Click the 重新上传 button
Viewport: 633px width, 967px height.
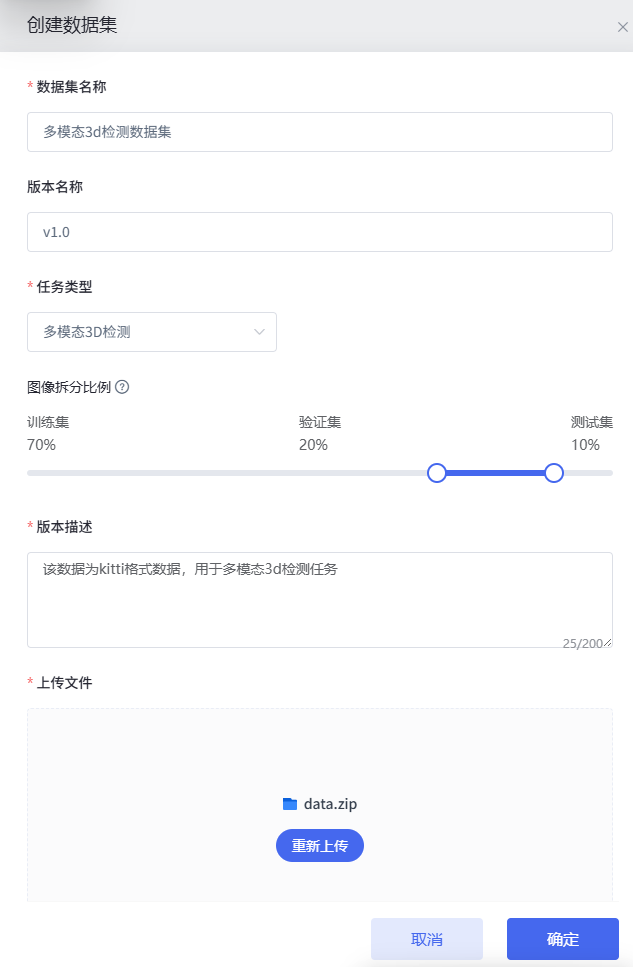[320, 846]
